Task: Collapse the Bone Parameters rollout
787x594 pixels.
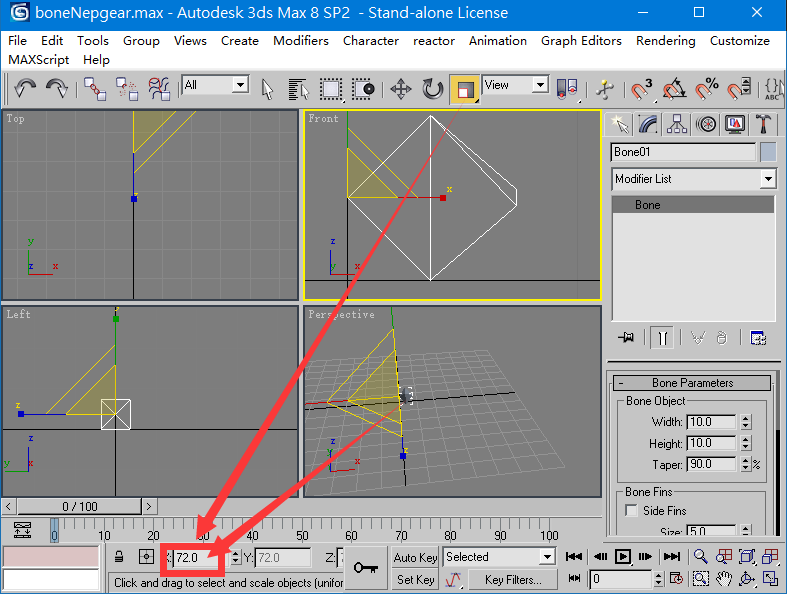Action: (692, 383)
